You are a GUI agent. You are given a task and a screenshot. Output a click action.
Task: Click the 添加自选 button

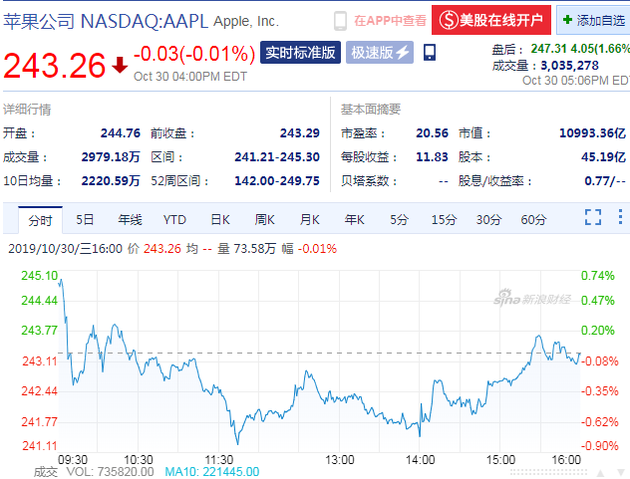593,20
